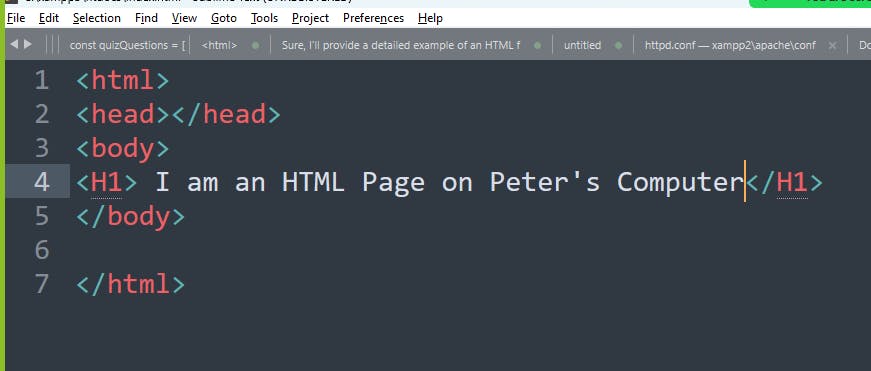
Task: Open the Project menu
Action: point(311,18)
